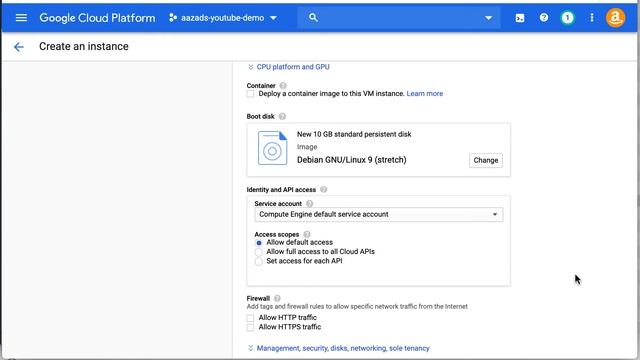Click the Access scopes help icon
The height and width of the screenshot is (360, 640).
(307, 234)
